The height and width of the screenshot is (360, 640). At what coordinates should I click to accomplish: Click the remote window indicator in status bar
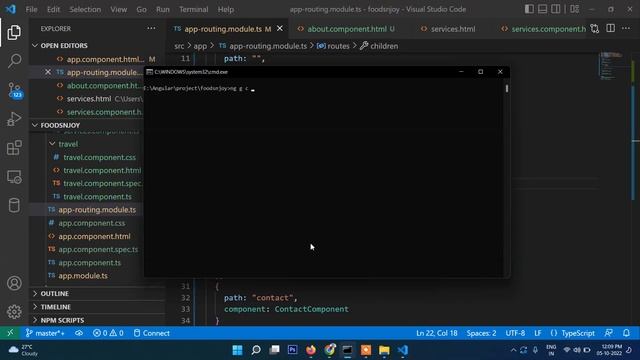click(10, 333)
